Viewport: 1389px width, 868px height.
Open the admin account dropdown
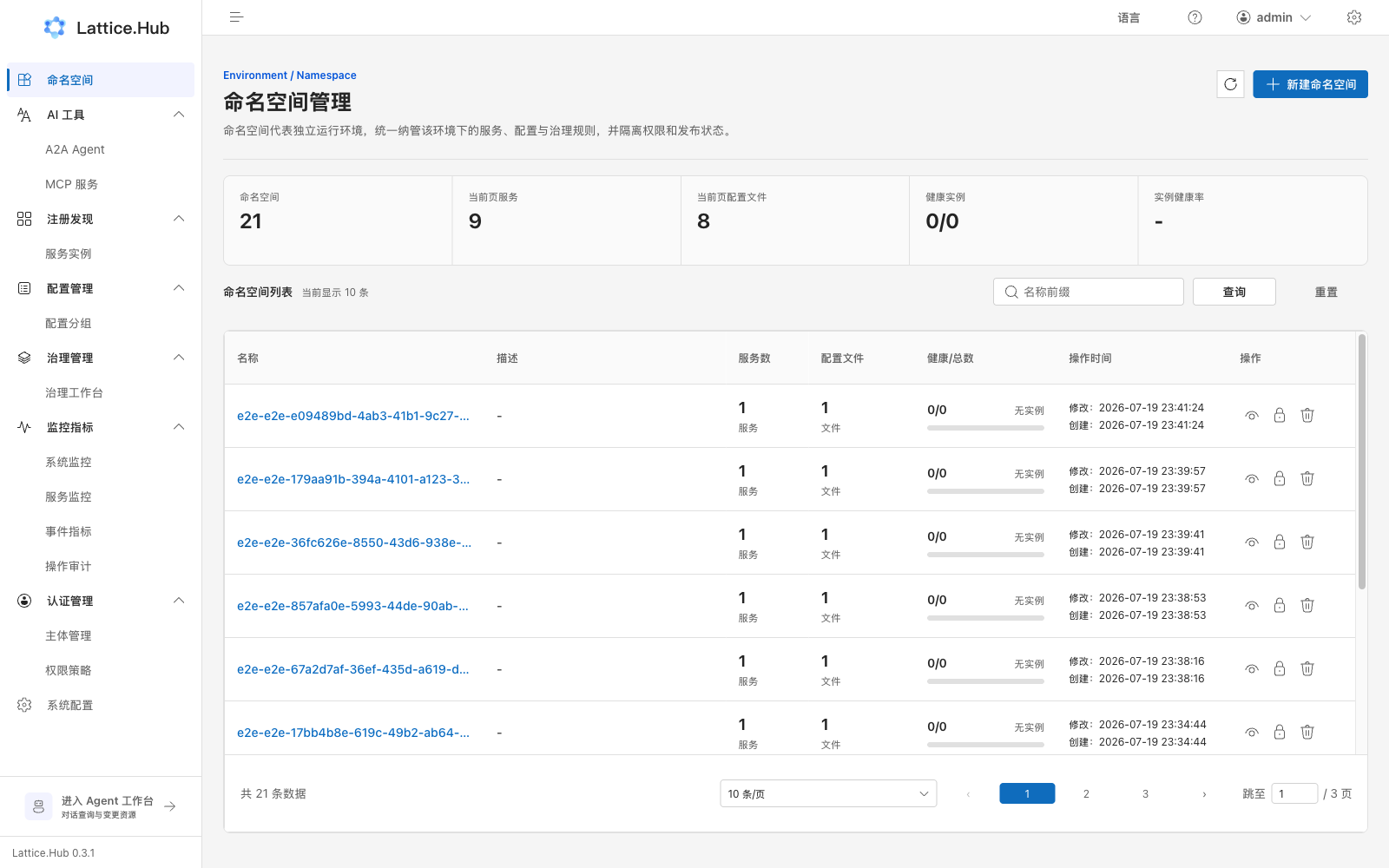click(1274, 17)
